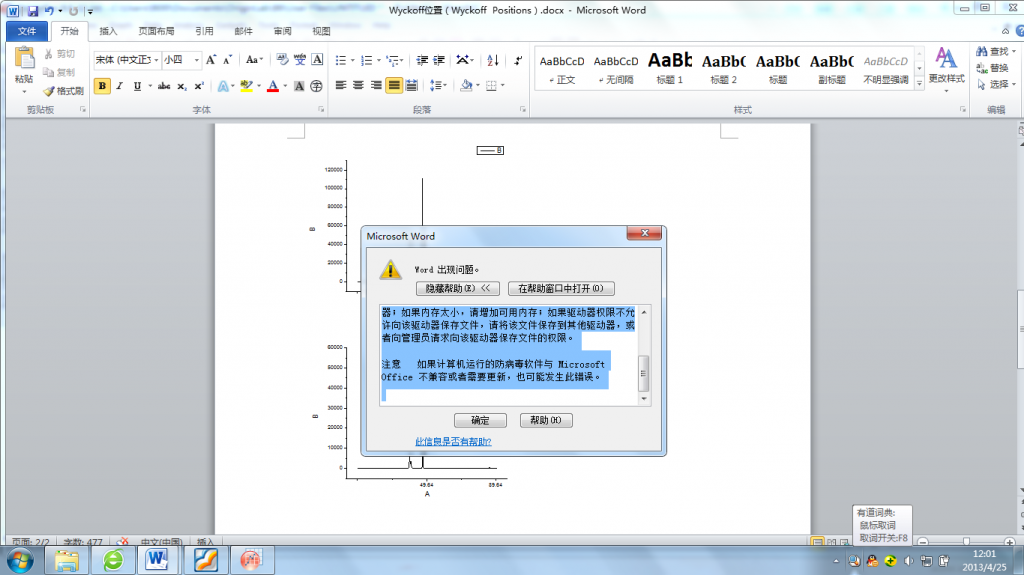Click the Text Effects icon
Viewport: 1024px width, 575px height.
click(223, 86)
